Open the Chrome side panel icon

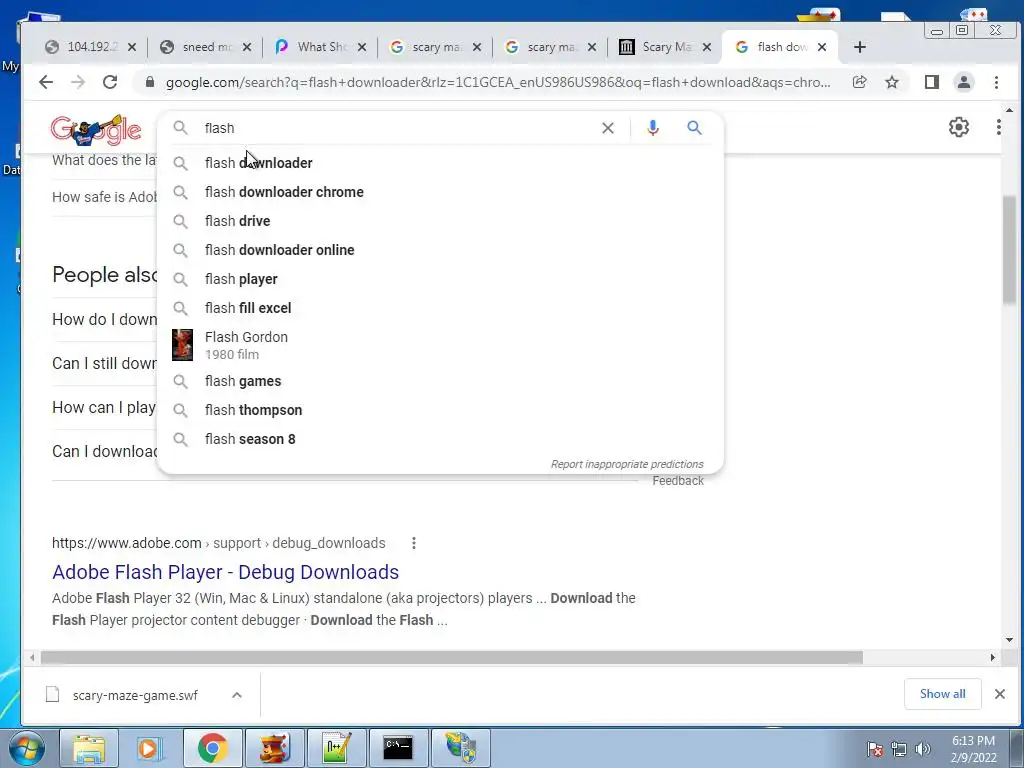pyautogui.click(x=931, y=82)
